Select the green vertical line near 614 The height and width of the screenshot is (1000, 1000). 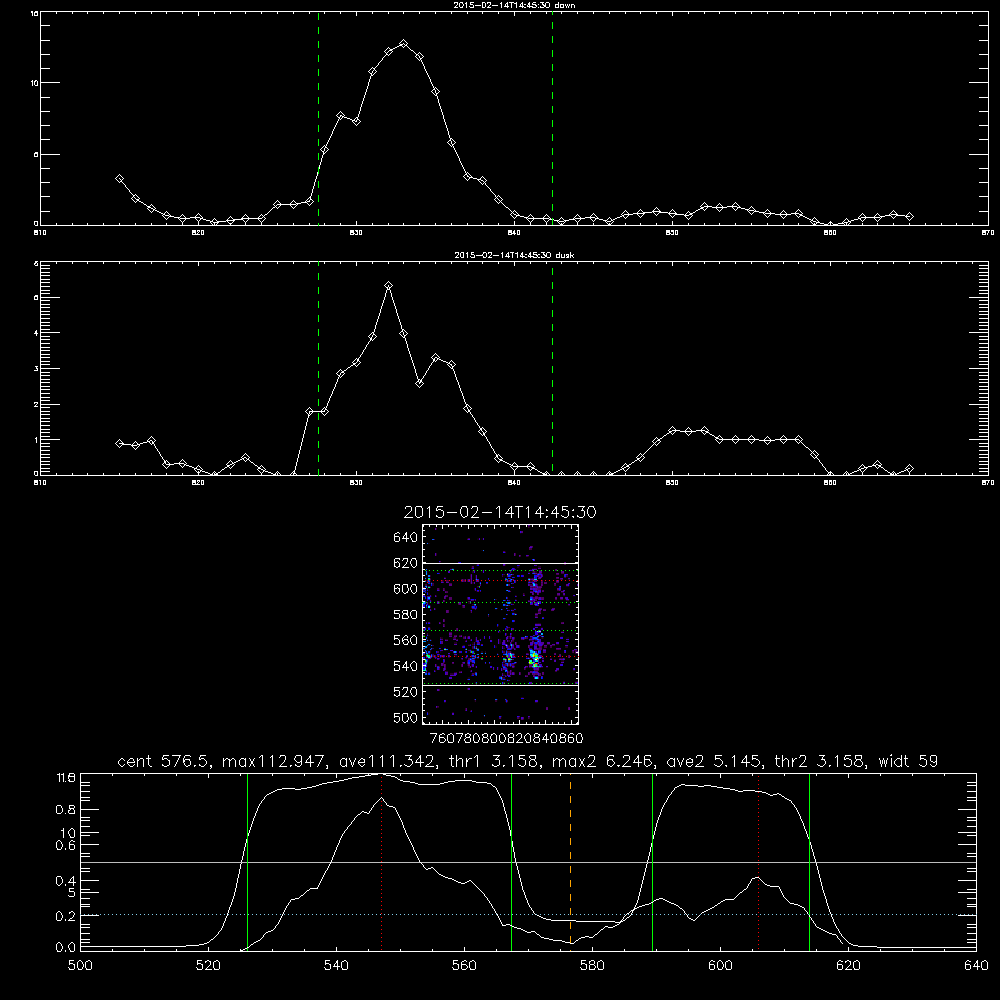pyautogui.click(x=809, y=862)
